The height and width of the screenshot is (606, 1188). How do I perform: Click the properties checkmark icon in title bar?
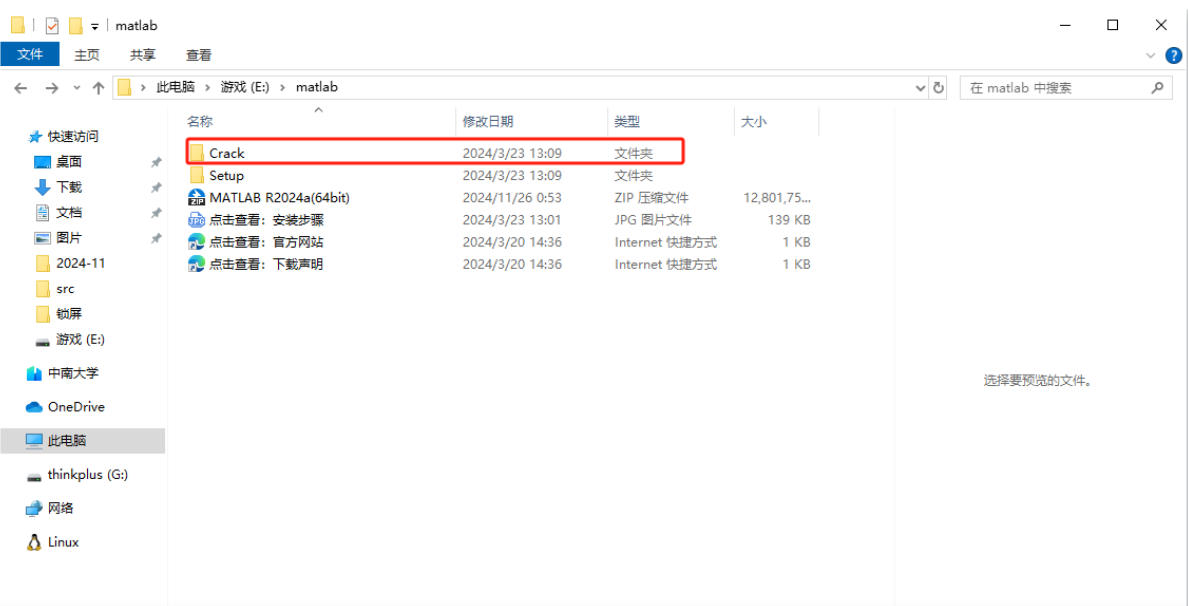click(x=52, y=26)
